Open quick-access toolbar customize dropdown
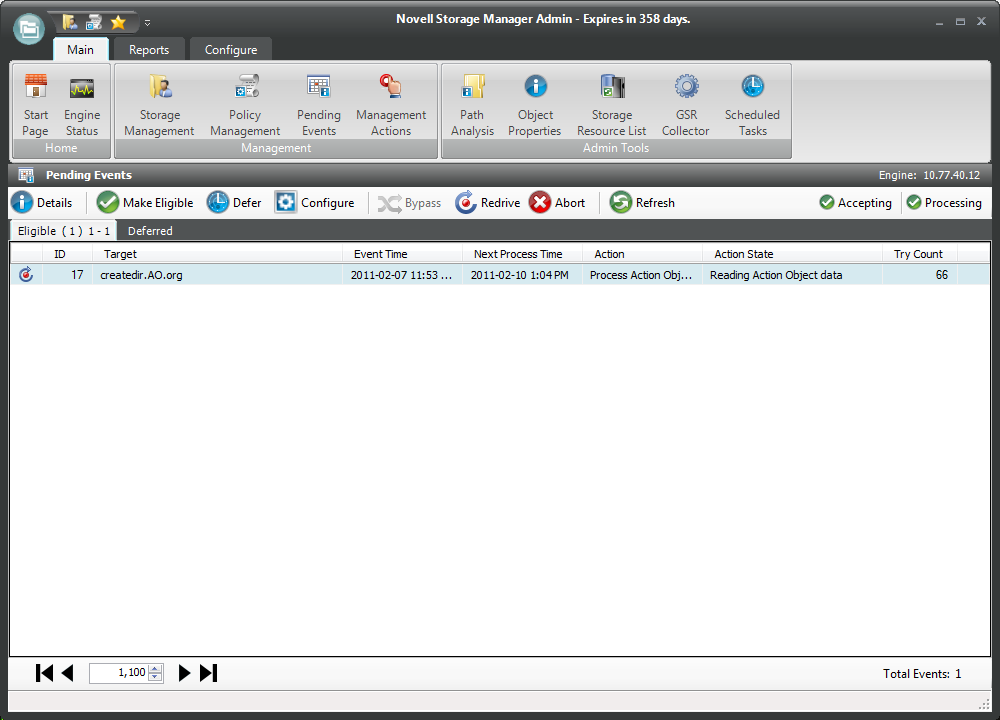Viewport: 1000px width, 720px height. click(x=147, y=23)
